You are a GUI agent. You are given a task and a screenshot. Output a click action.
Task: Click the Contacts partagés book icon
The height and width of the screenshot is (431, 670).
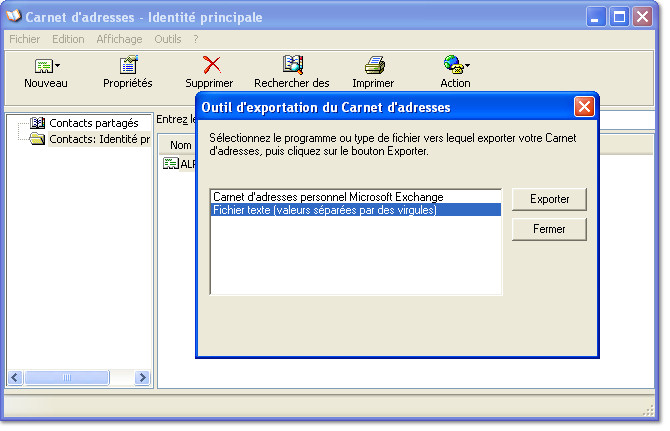point(38,123)
